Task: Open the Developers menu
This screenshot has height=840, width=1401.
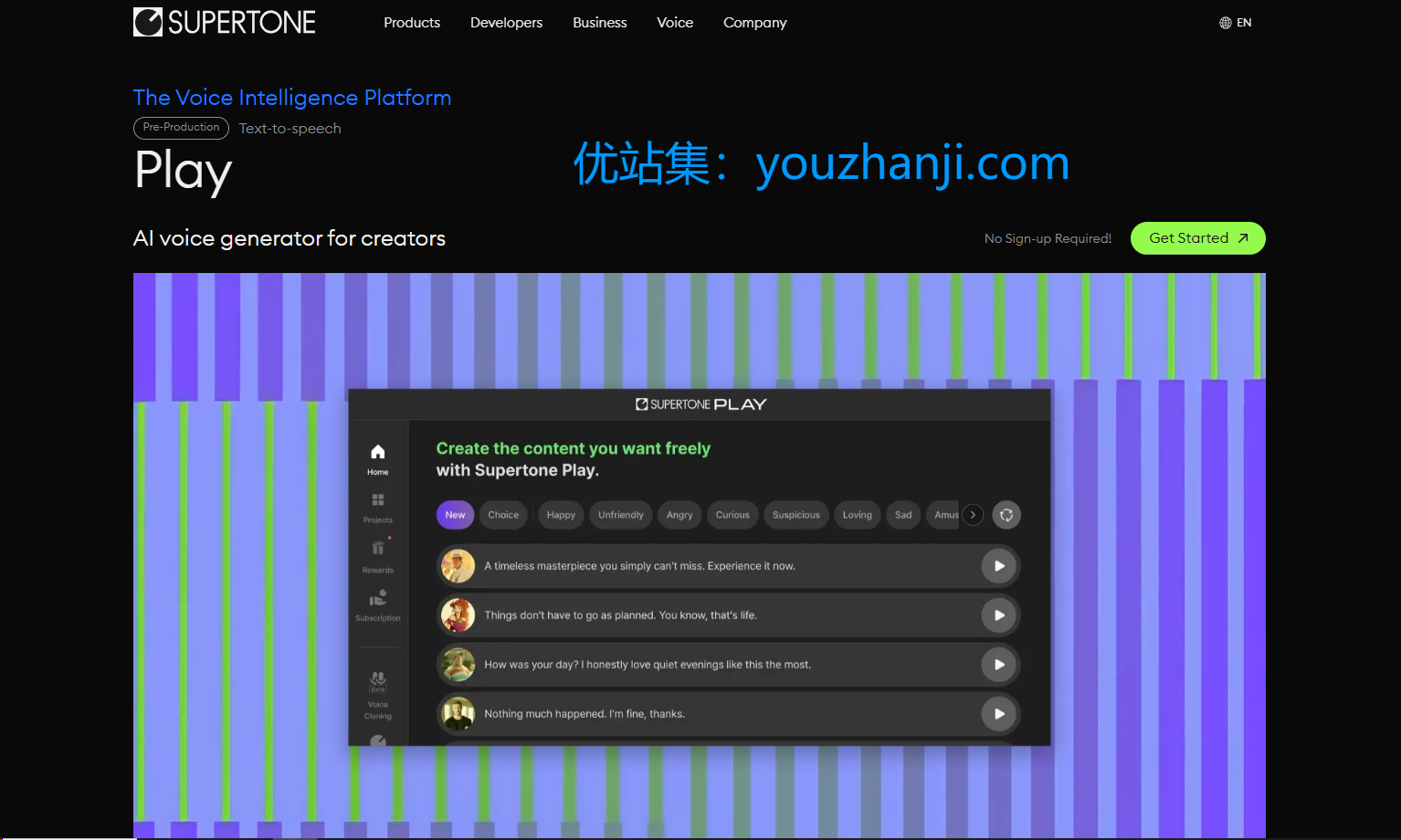Action: tap(506, 23)
